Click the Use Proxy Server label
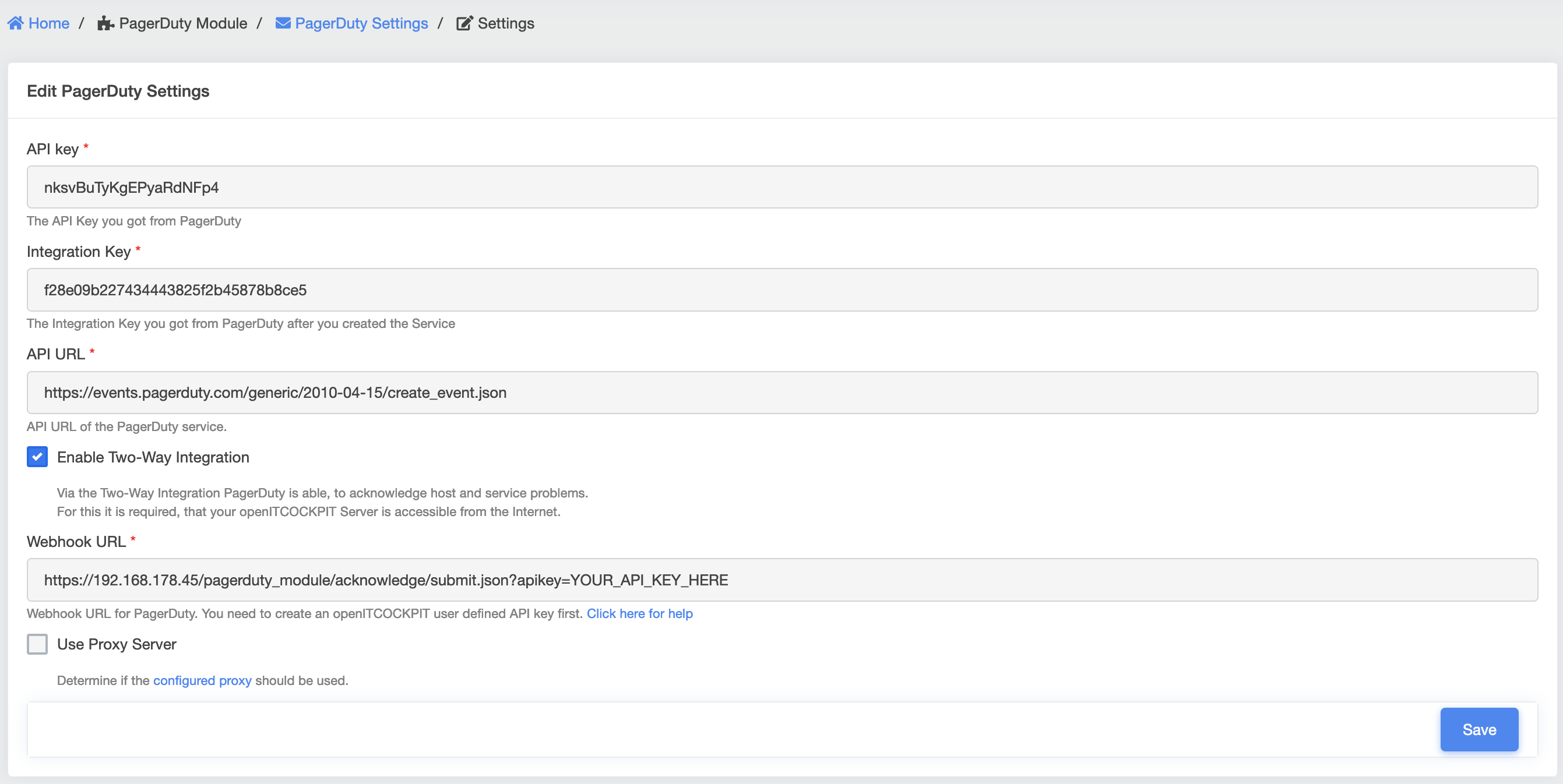Screen dimensions: 1563x784 point(117,644)
